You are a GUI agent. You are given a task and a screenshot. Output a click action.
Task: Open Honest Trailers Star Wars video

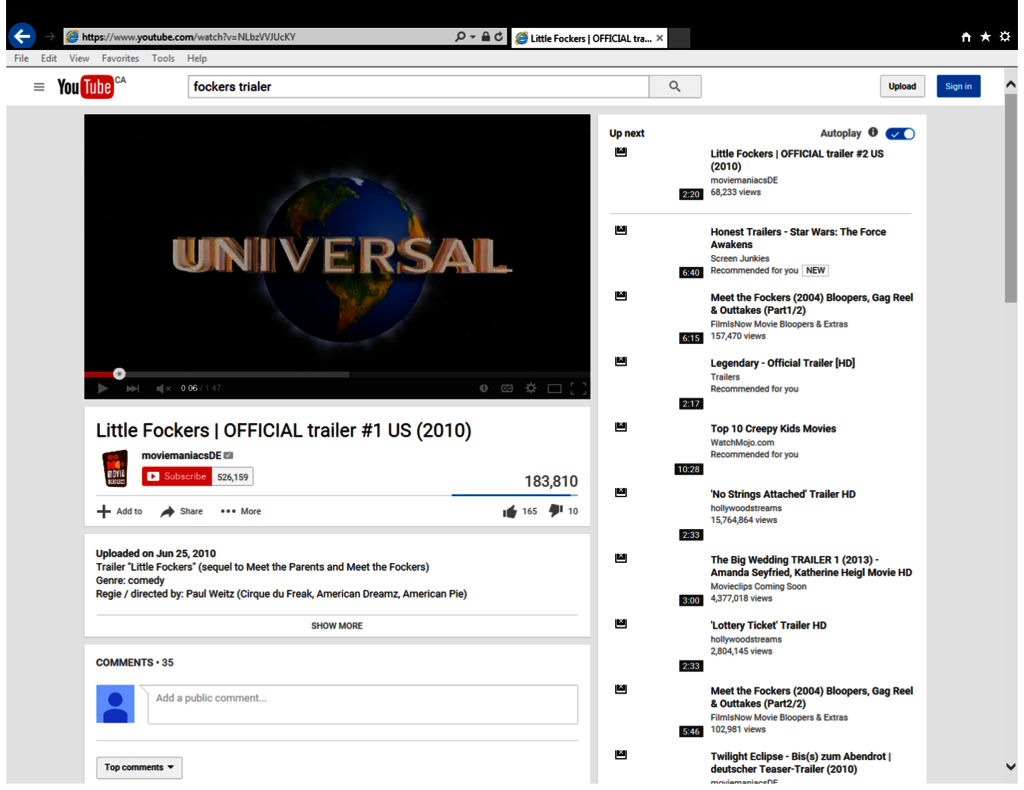tap(798, 238)
